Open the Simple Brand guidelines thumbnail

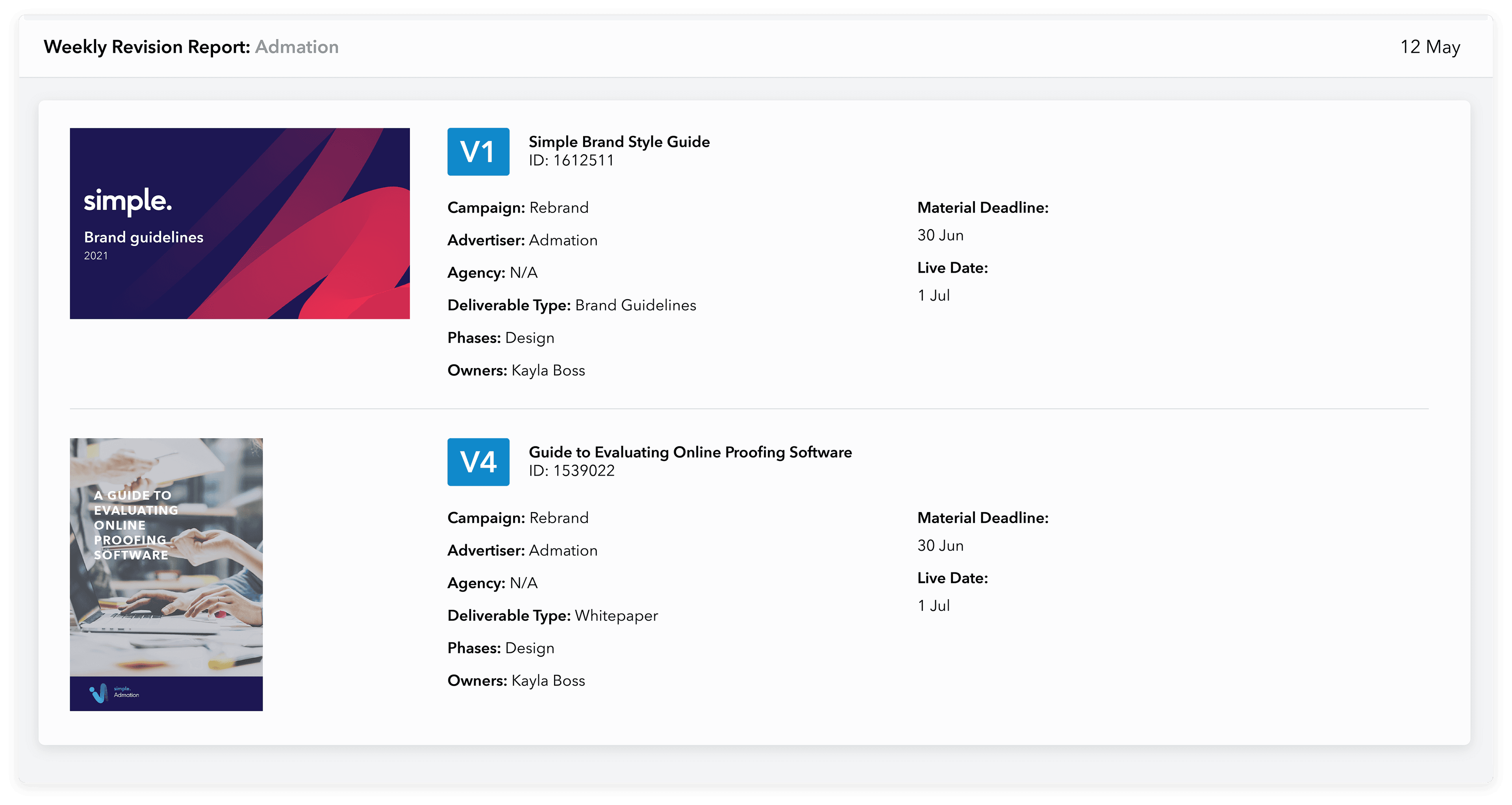[x=239, y=223]
